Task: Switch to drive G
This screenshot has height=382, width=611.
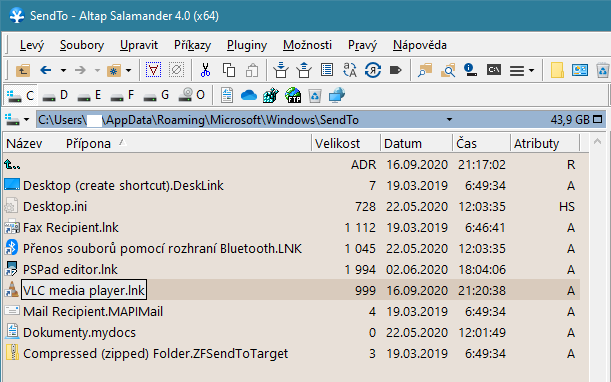Action: (156, 96)
